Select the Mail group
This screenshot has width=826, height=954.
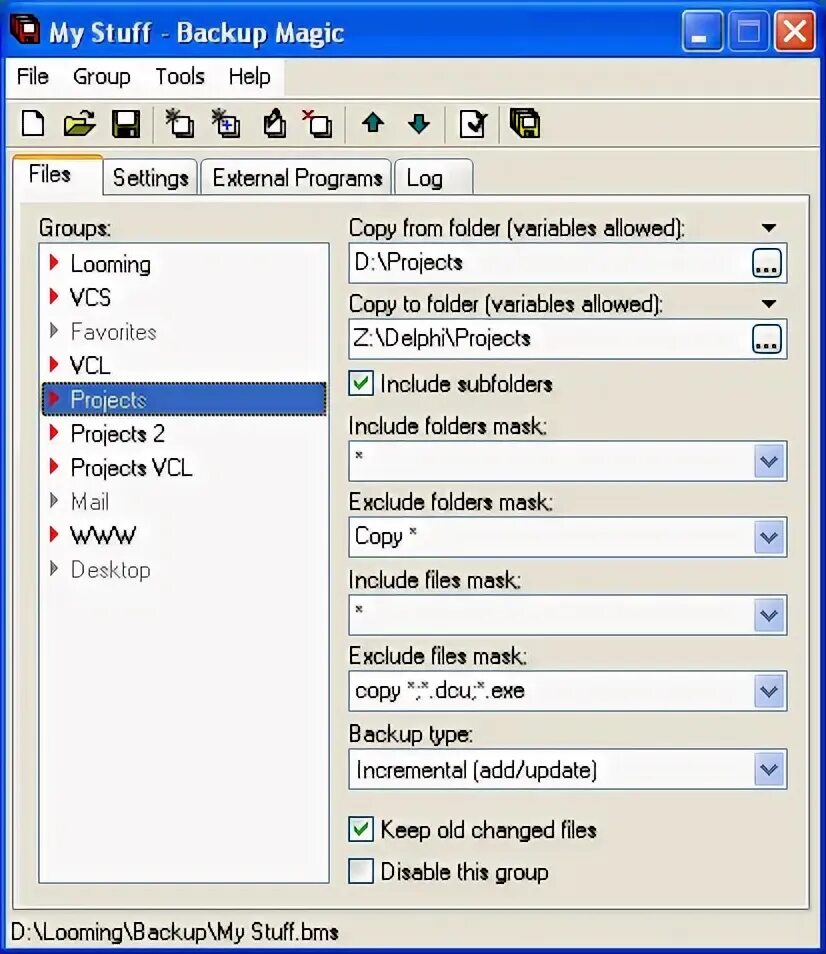(x=184, y=502)
